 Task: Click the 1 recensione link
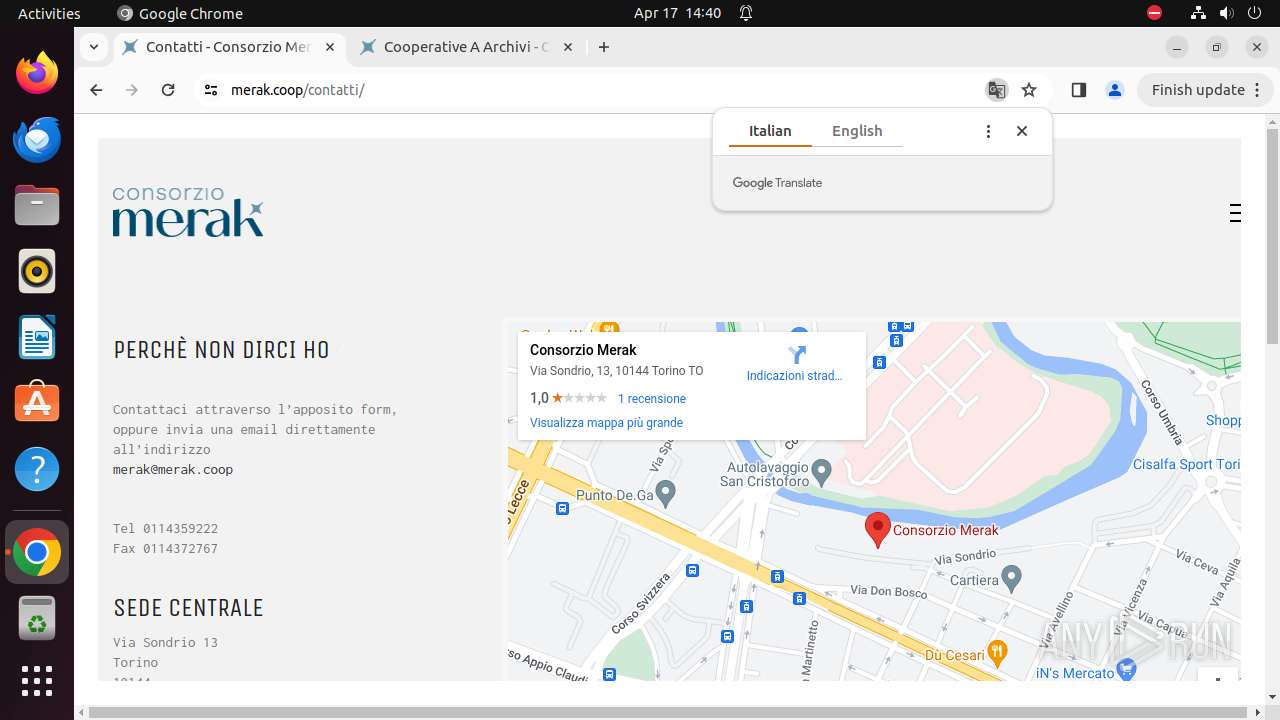pos(652,398)
